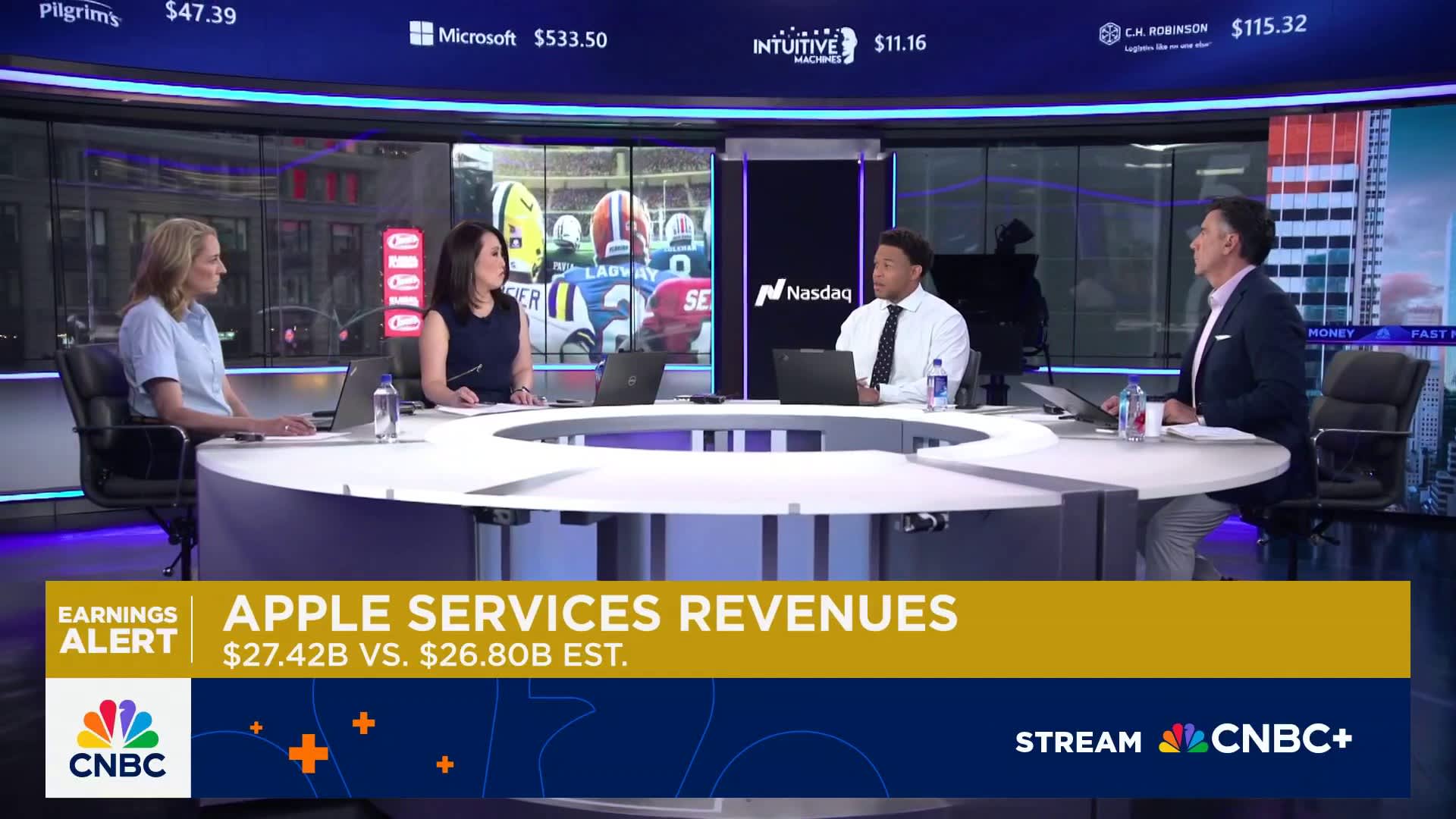
Task: Click the CNBC peacock logo box
Action: coord(118,738)
